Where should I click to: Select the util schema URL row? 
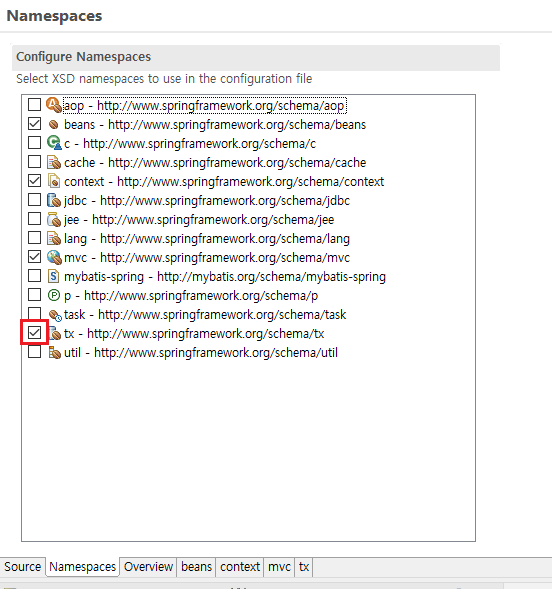[201, 353]
